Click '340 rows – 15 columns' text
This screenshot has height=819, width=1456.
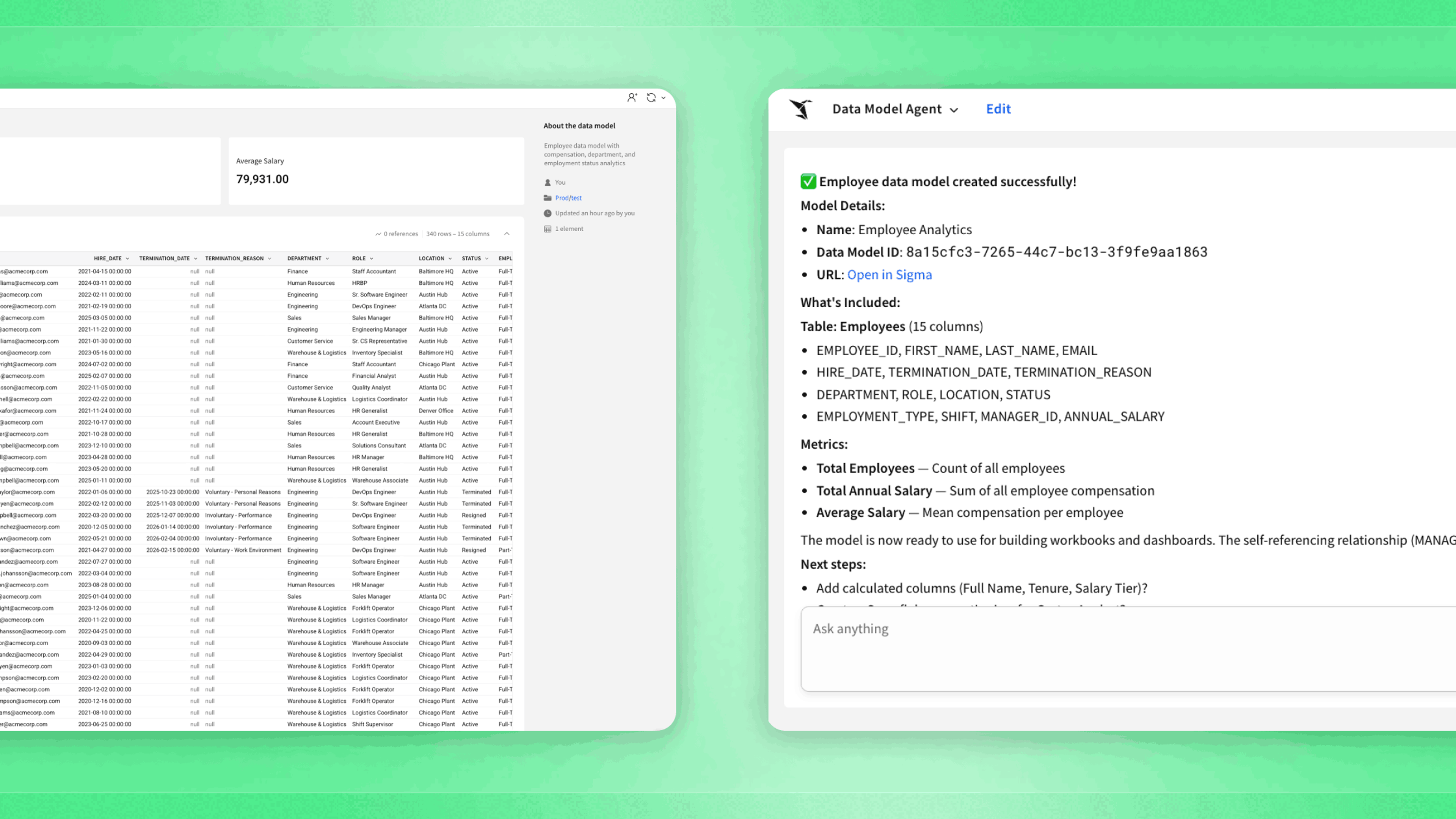tap(458, 234)
